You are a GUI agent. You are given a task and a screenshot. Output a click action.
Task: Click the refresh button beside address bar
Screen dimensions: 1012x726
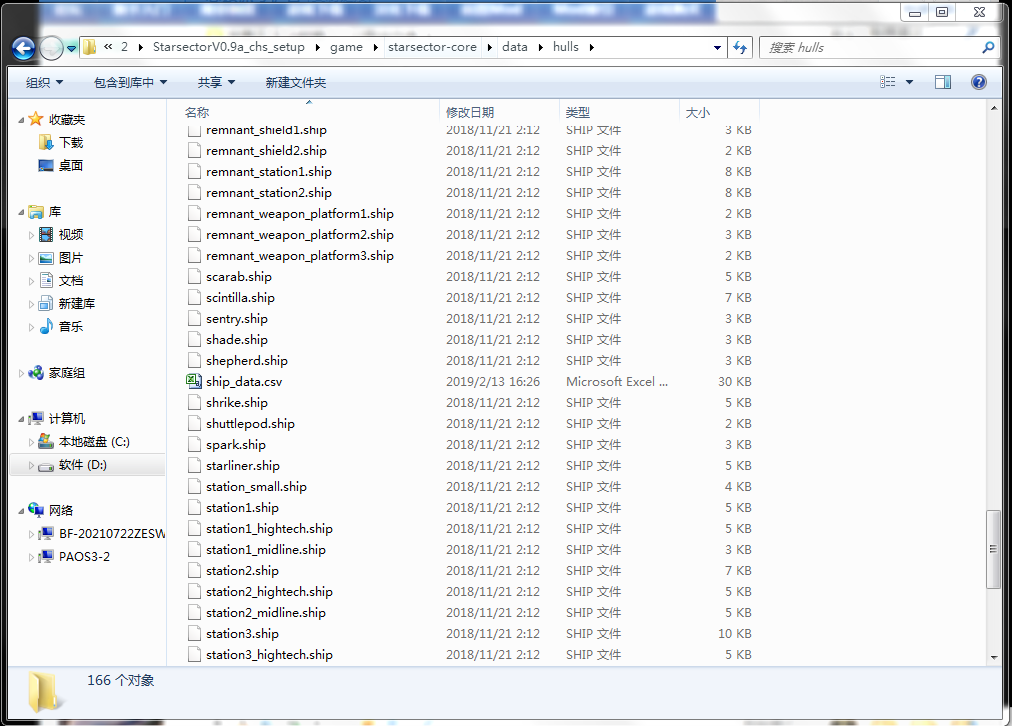tap(740, 47)
